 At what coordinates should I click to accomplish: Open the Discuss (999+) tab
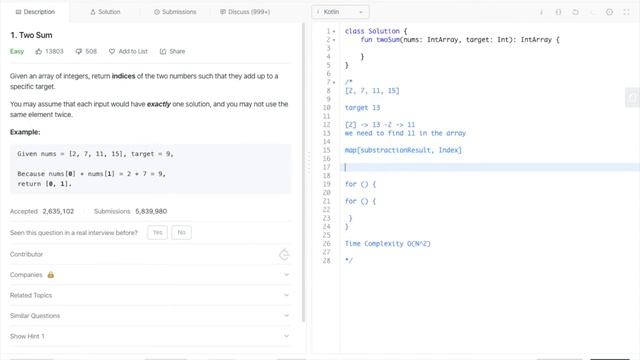point(245,12)
